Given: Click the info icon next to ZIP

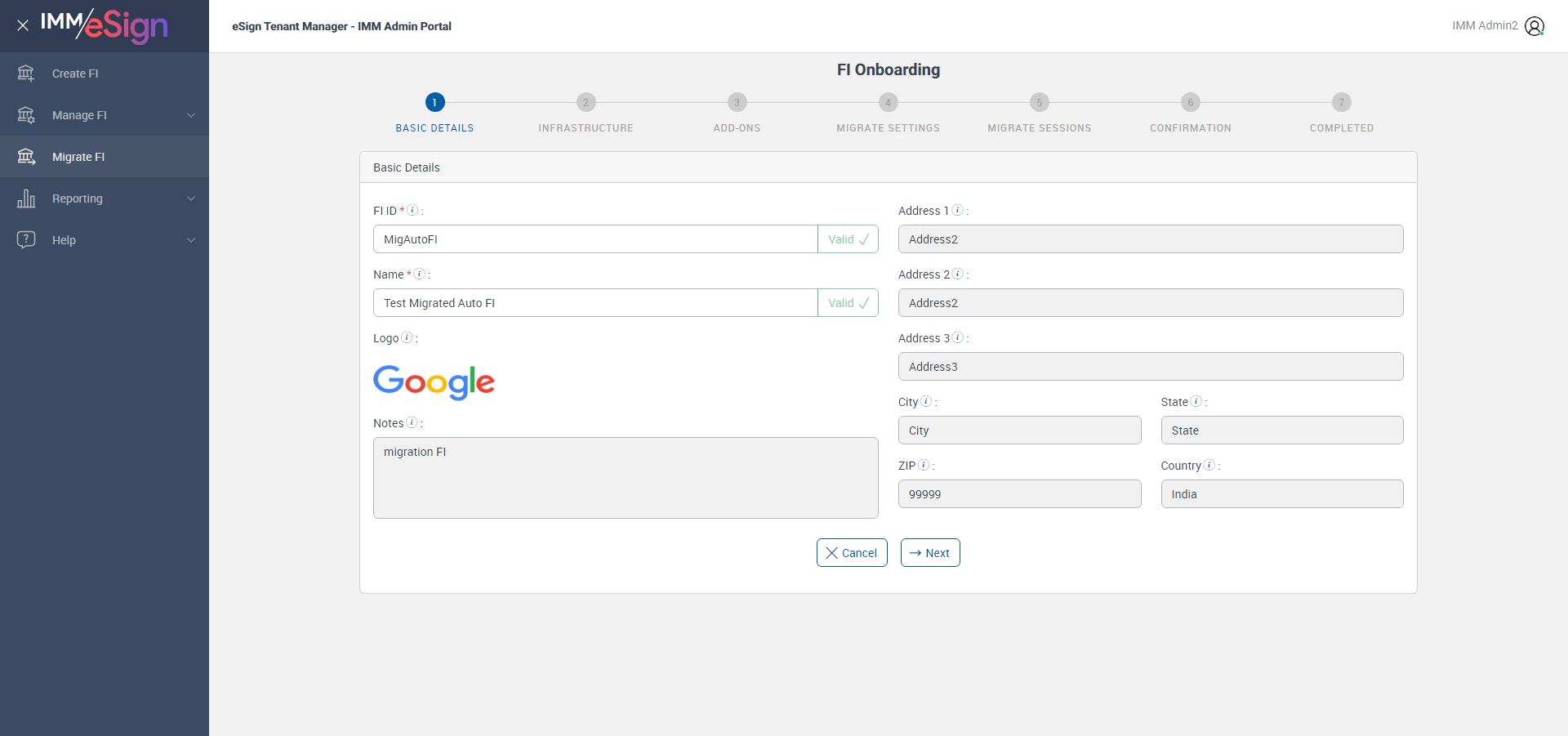Looking at the screenshot, I should point(924,465).
